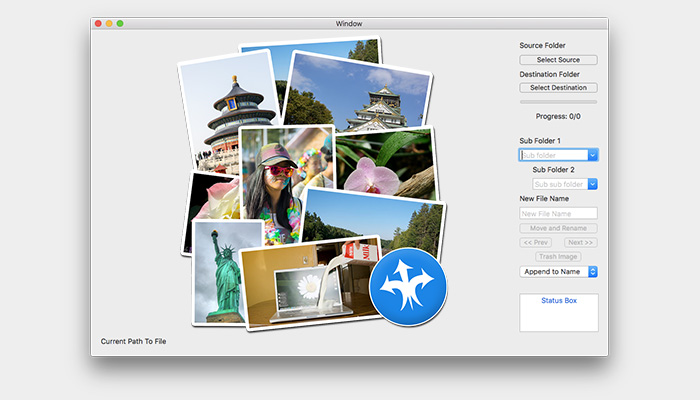
Task: Click the Select Destination button
Action: pyautogui.click(x=558, y=88)
